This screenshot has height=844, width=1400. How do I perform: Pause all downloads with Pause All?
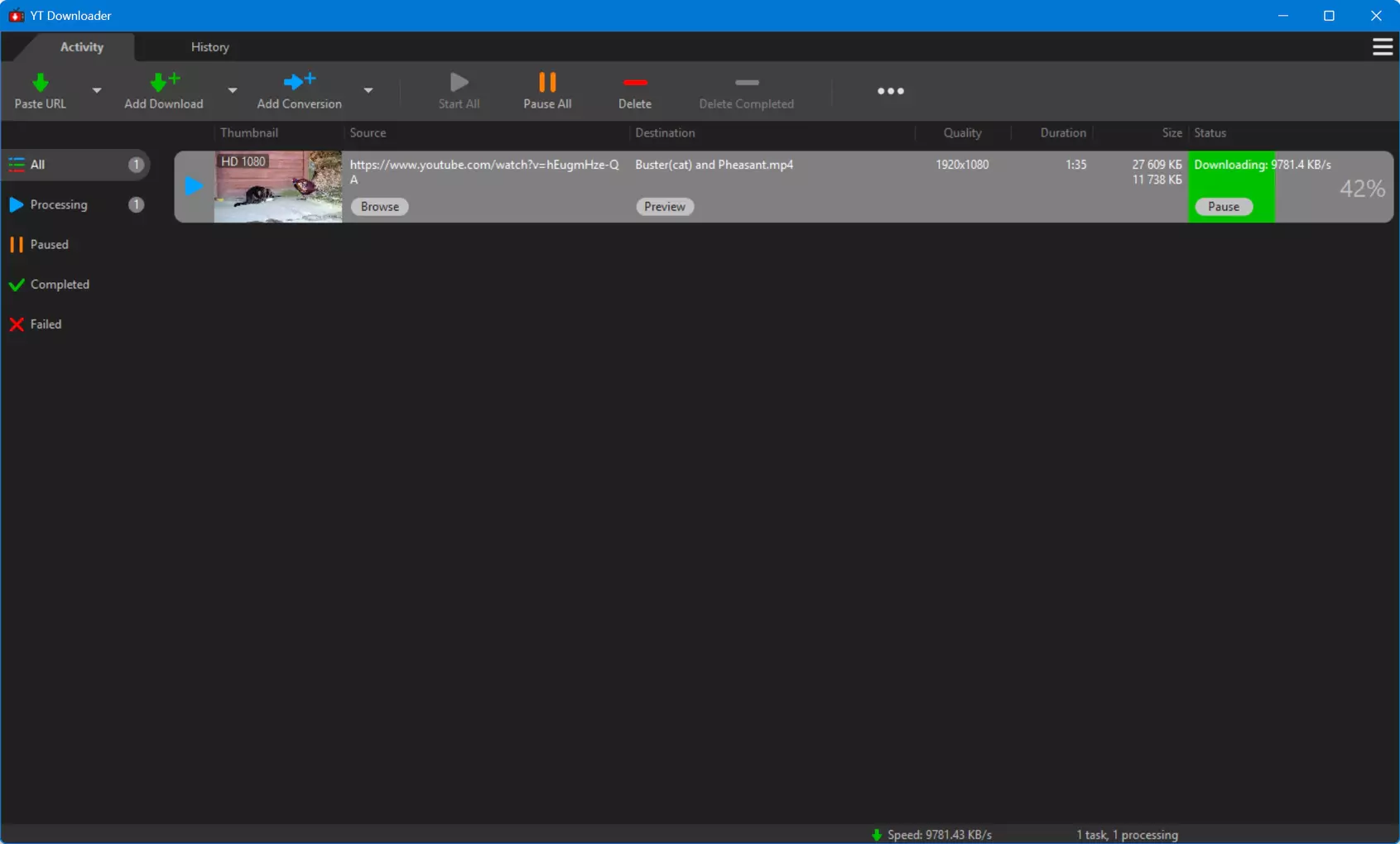coord(547,91)
